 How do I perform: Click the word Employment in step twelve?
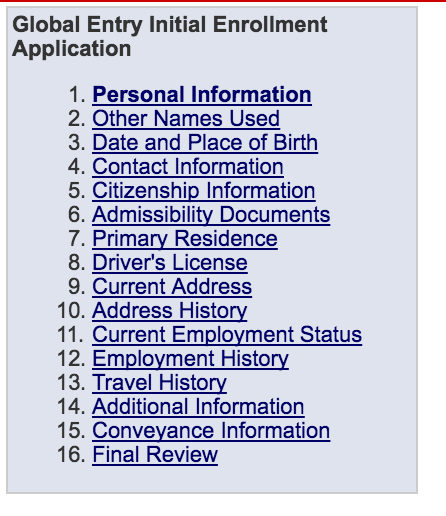(153, 359)
